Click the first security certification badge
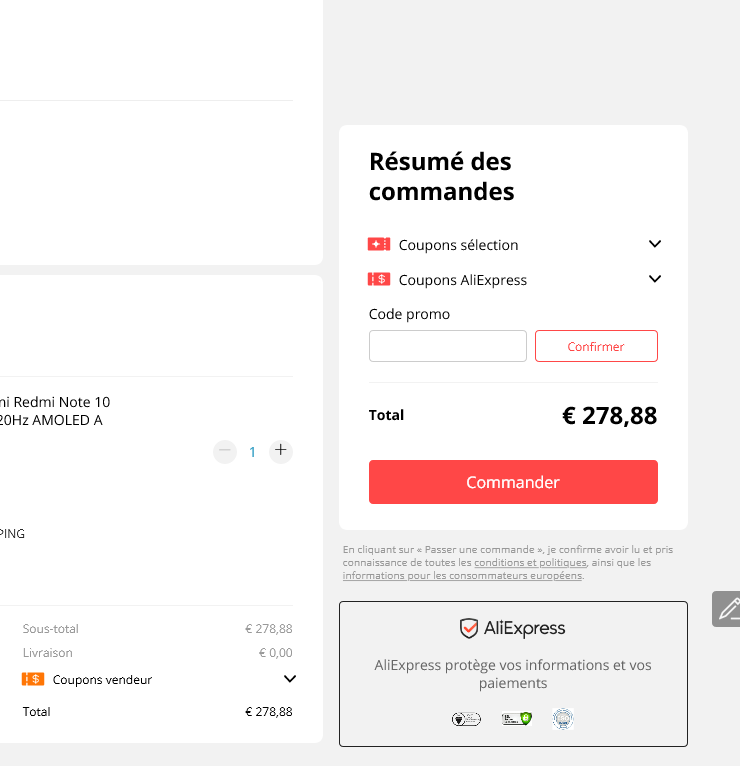The width and height of the screenshot is (740, 766). tap(466, 719)
